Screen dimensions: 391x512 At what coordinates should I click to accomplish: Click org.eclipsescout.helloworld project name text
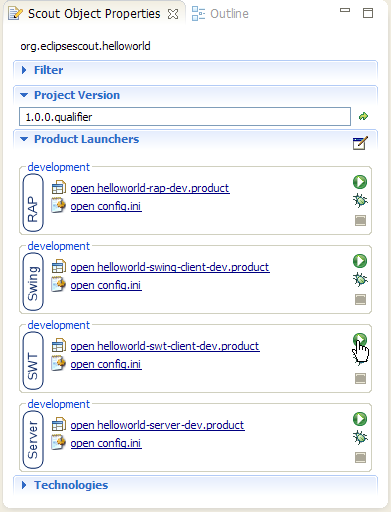click(85, 46)
